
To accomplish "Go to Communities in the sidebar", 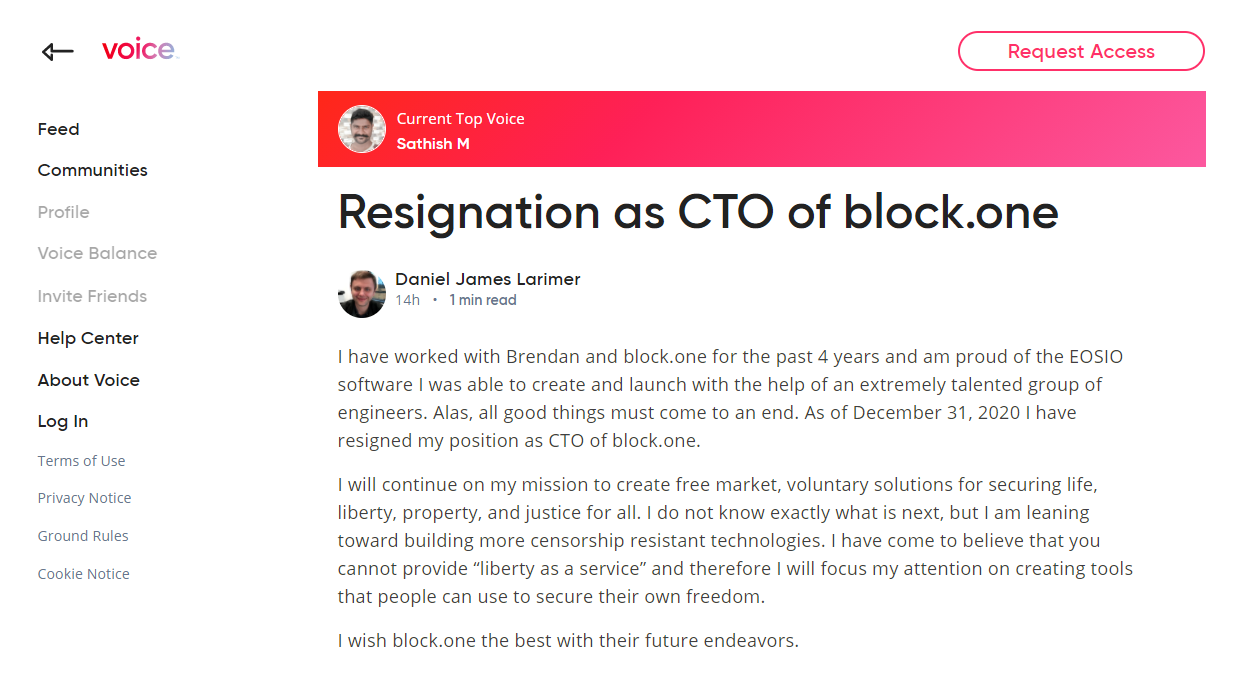I will pyautogui.click(x=92, y=170).
